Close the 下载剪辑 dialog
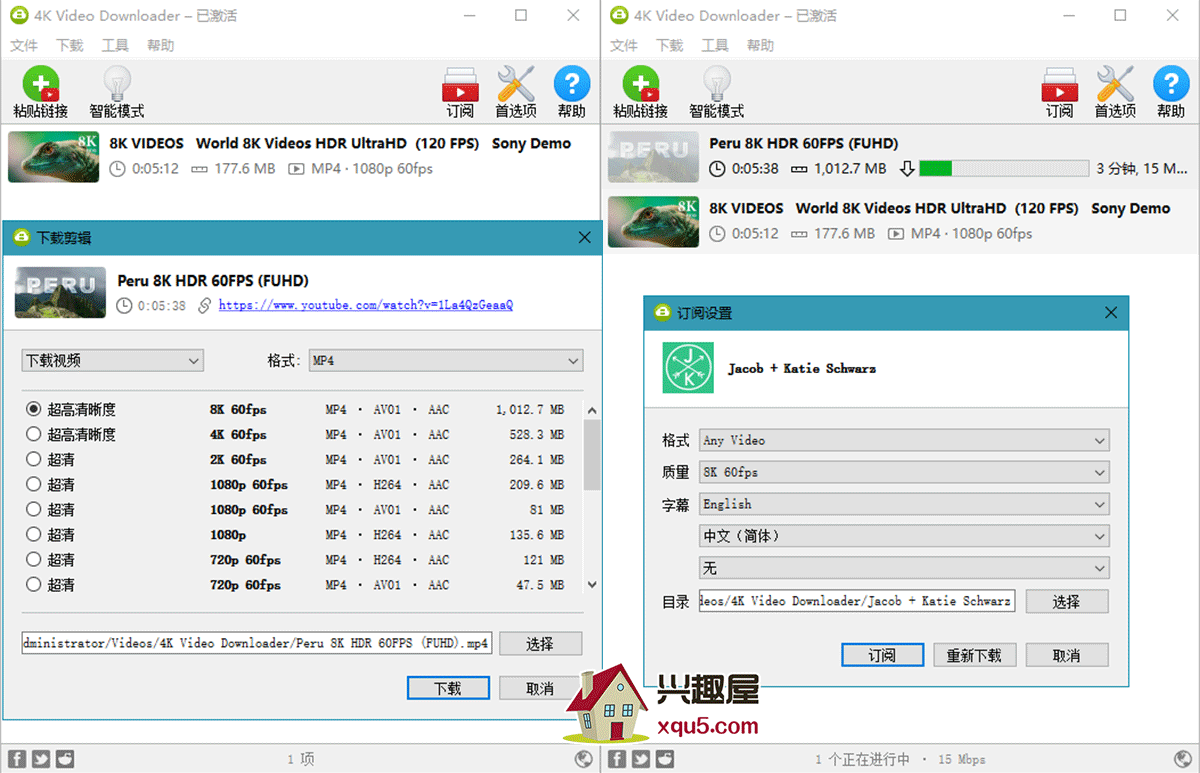 tap(585, 238)
